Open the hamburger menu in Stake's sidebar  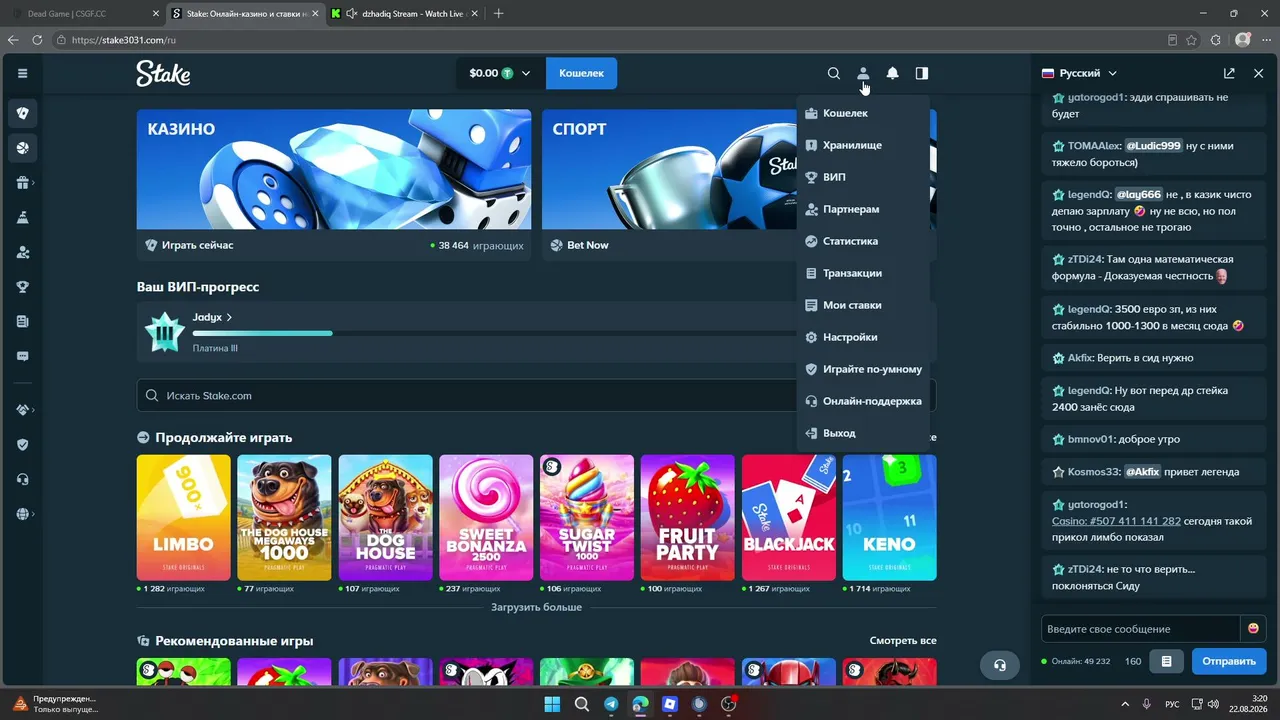pyautogui.click(x=22, y=73)
